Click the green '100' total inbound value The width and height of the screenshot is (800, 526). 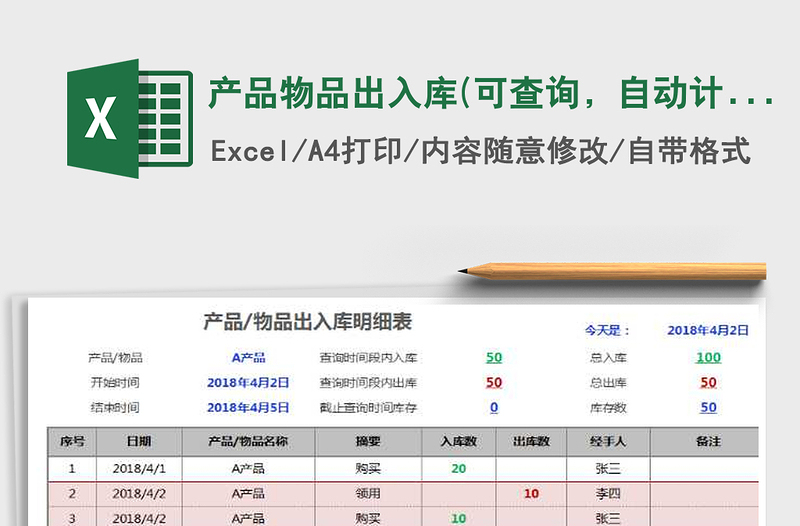pos(708,358)
